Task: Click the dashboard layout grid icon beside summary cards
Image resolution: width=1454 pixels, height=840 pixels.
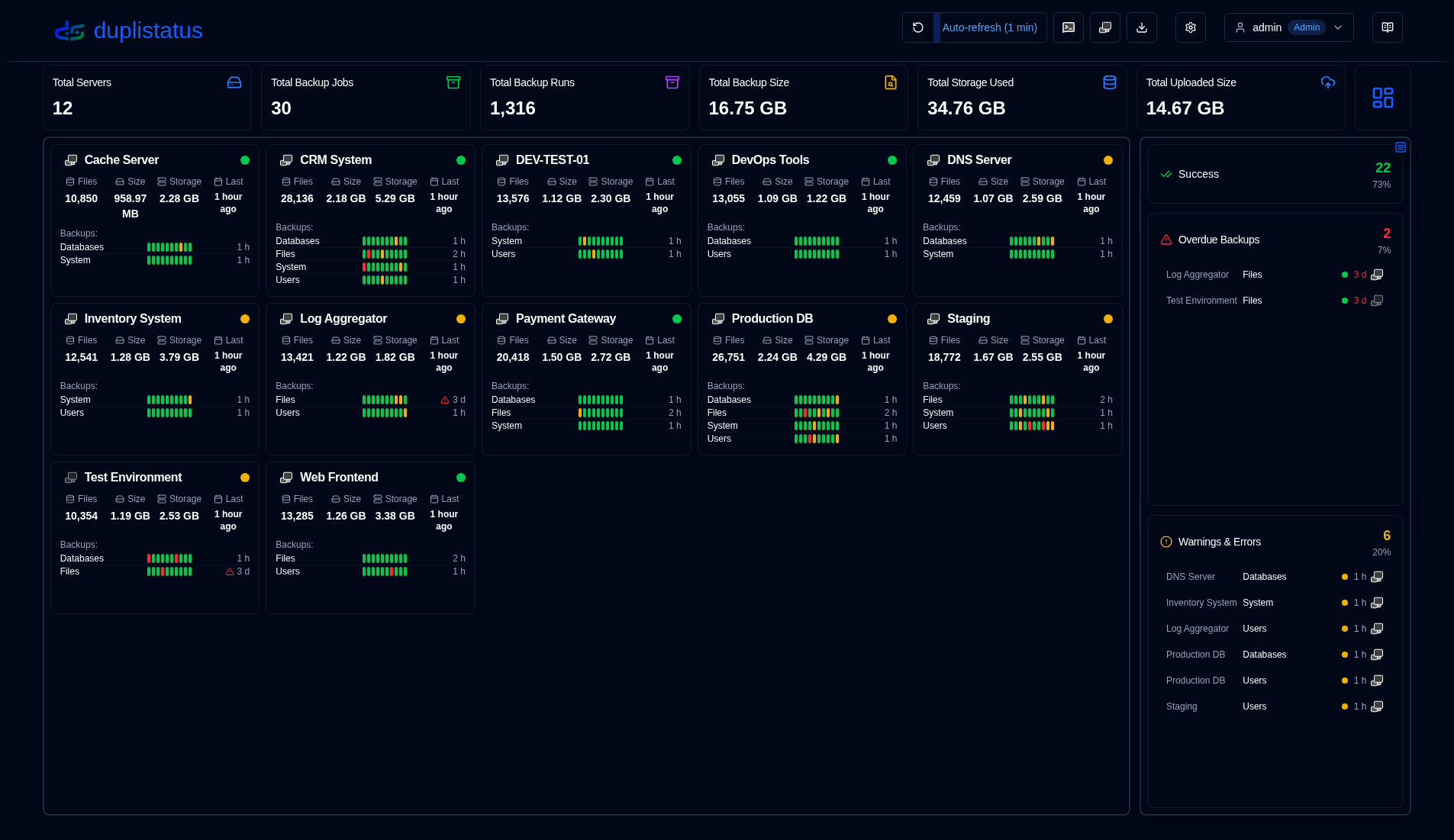Action: (1382, 98)
